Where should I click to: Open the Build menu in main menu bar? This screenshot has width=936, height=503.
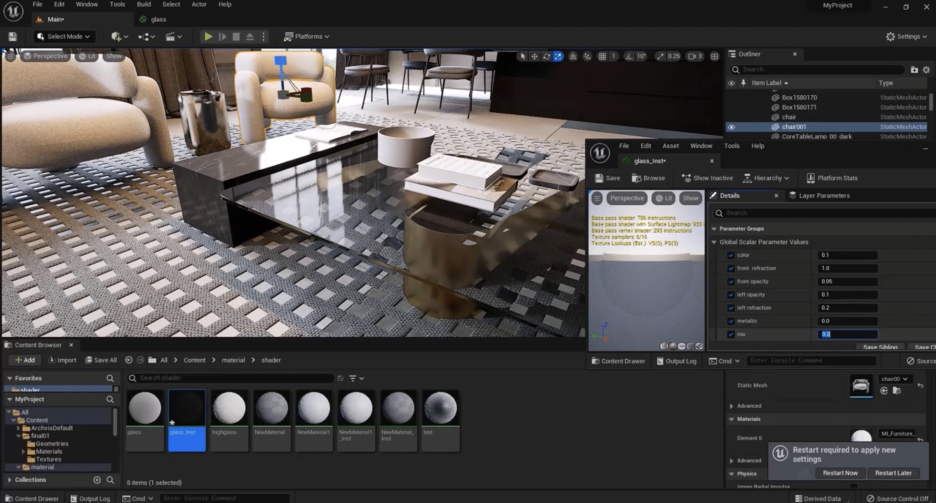[144, 4]
